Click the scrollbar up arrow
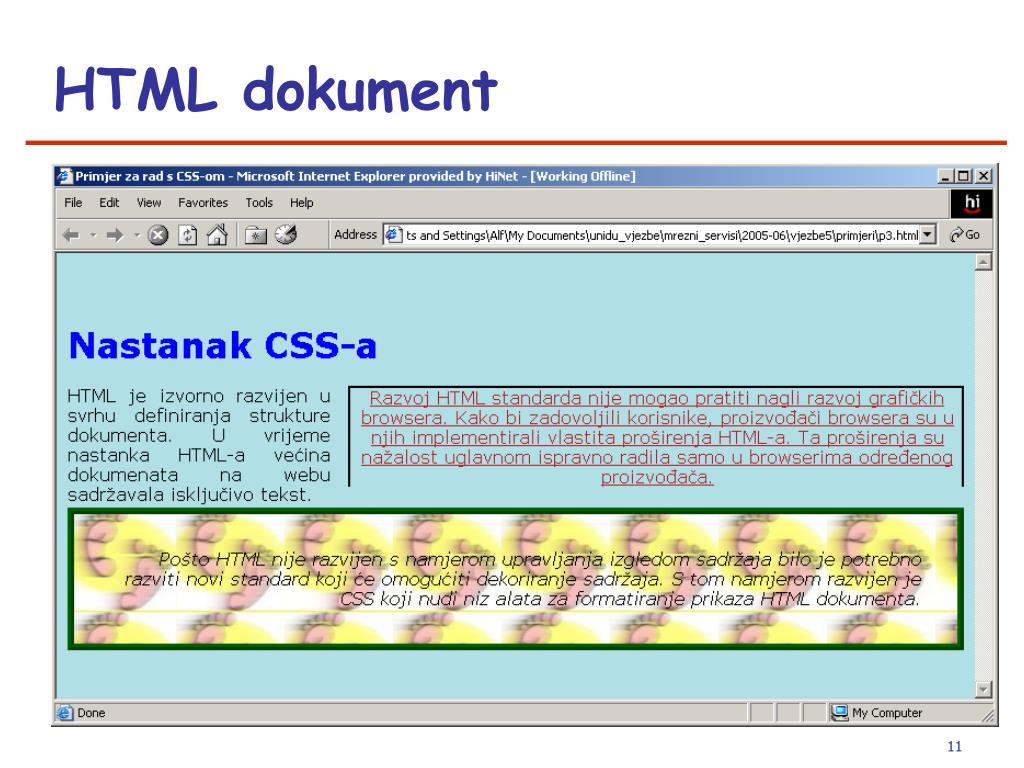Viewport: 1024px width, 768px height. point(984,263)
